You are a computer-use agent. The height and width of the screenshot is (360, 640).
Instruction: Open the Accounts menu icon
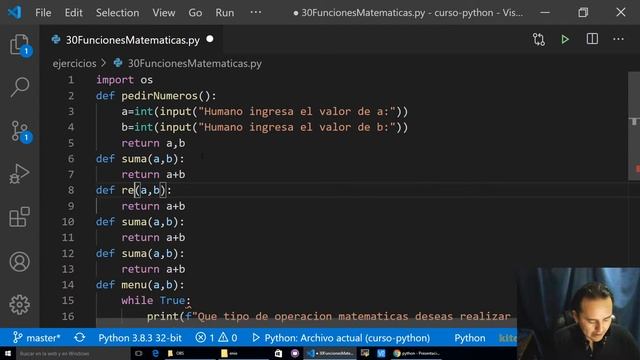click(19, 262)
